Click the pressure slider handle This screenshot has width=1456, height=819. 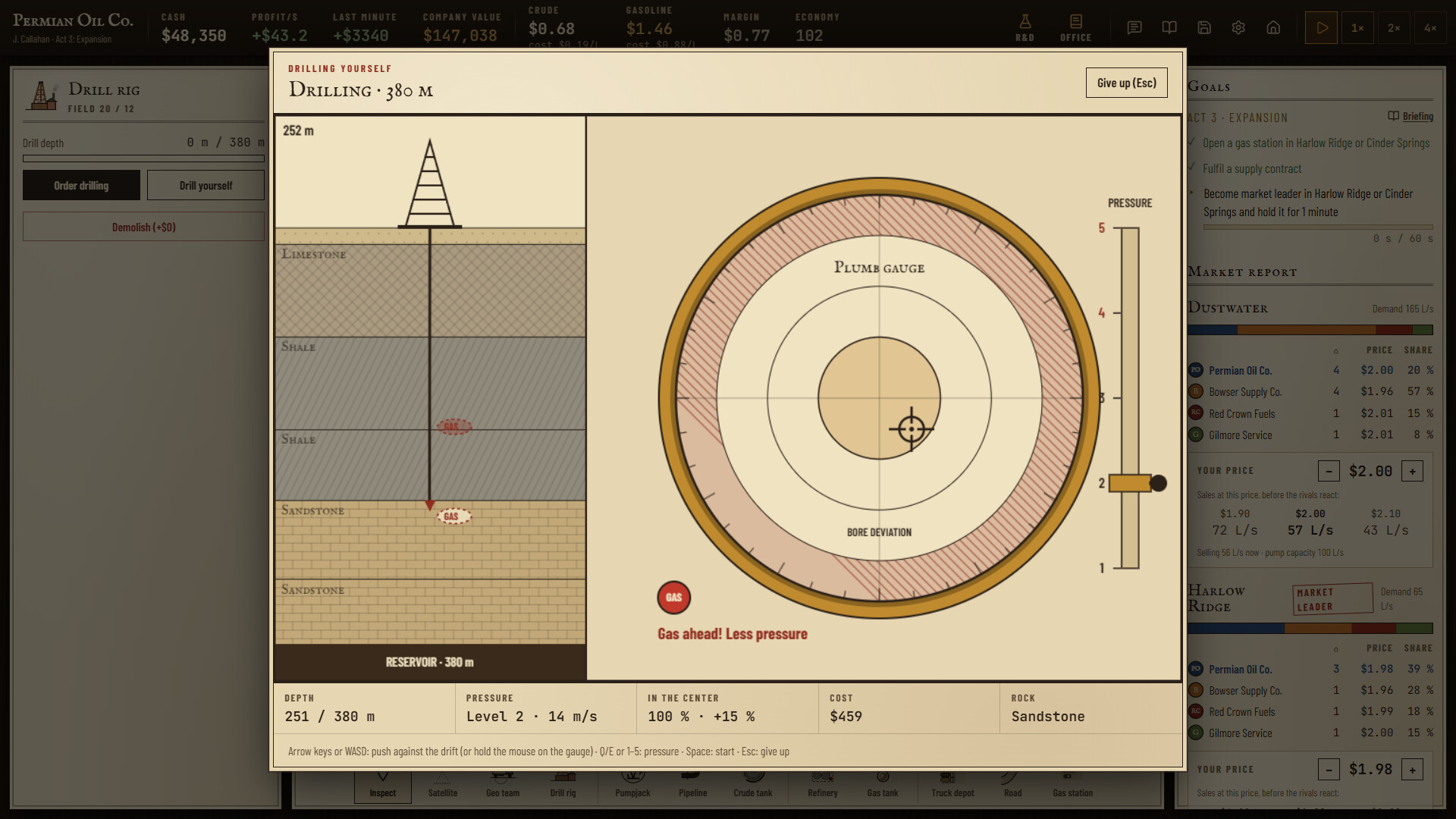pos(1137,483)
